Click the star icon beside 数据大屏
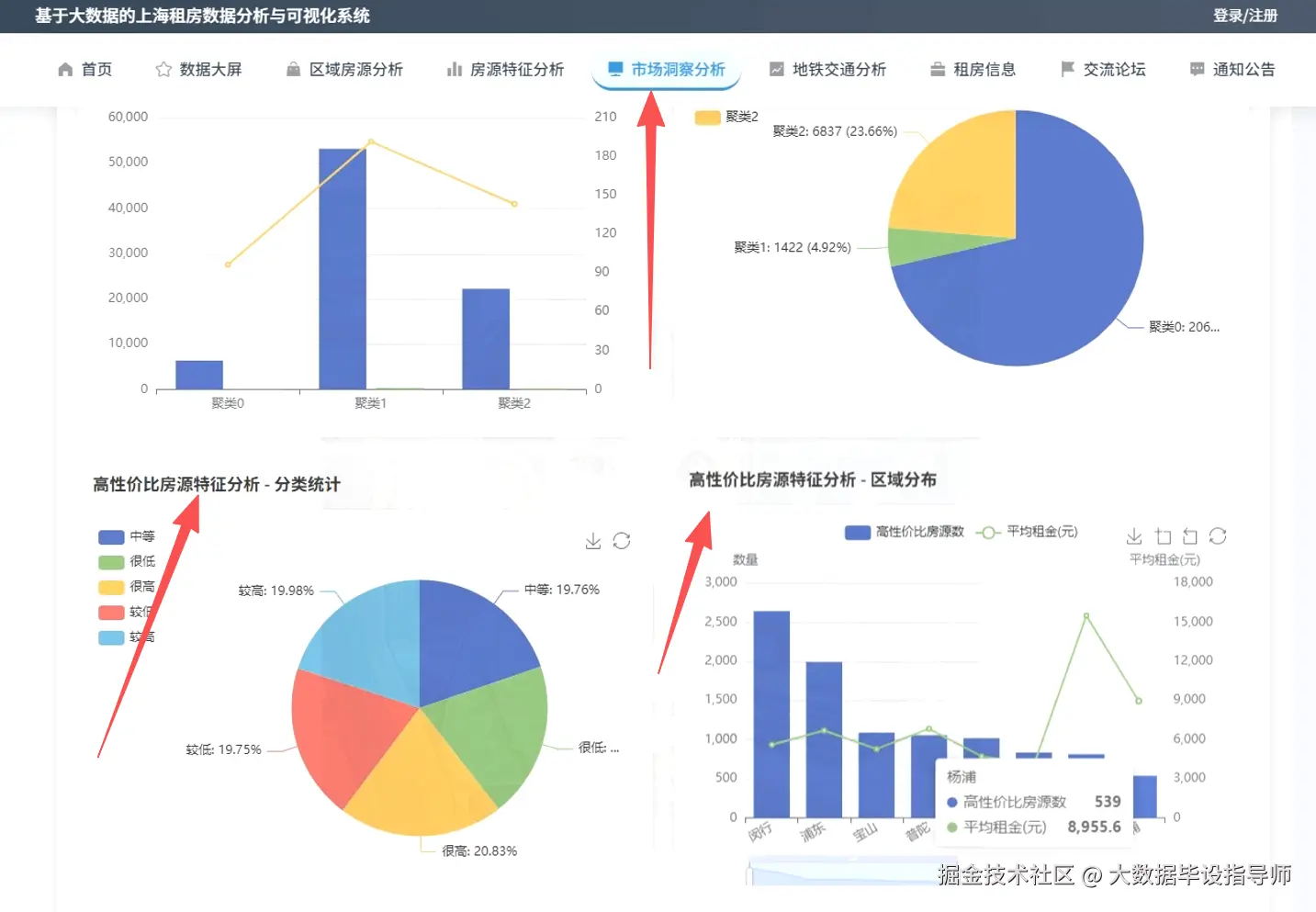The height and width of the screenshot is (912, 1316). point(163,69)
